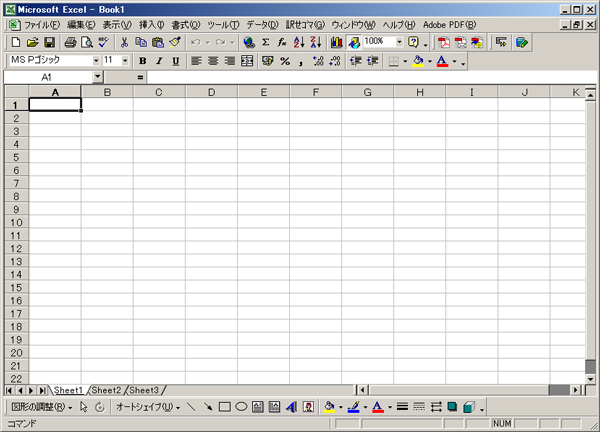Open a file using the Open folder icon

pos(33,42)
